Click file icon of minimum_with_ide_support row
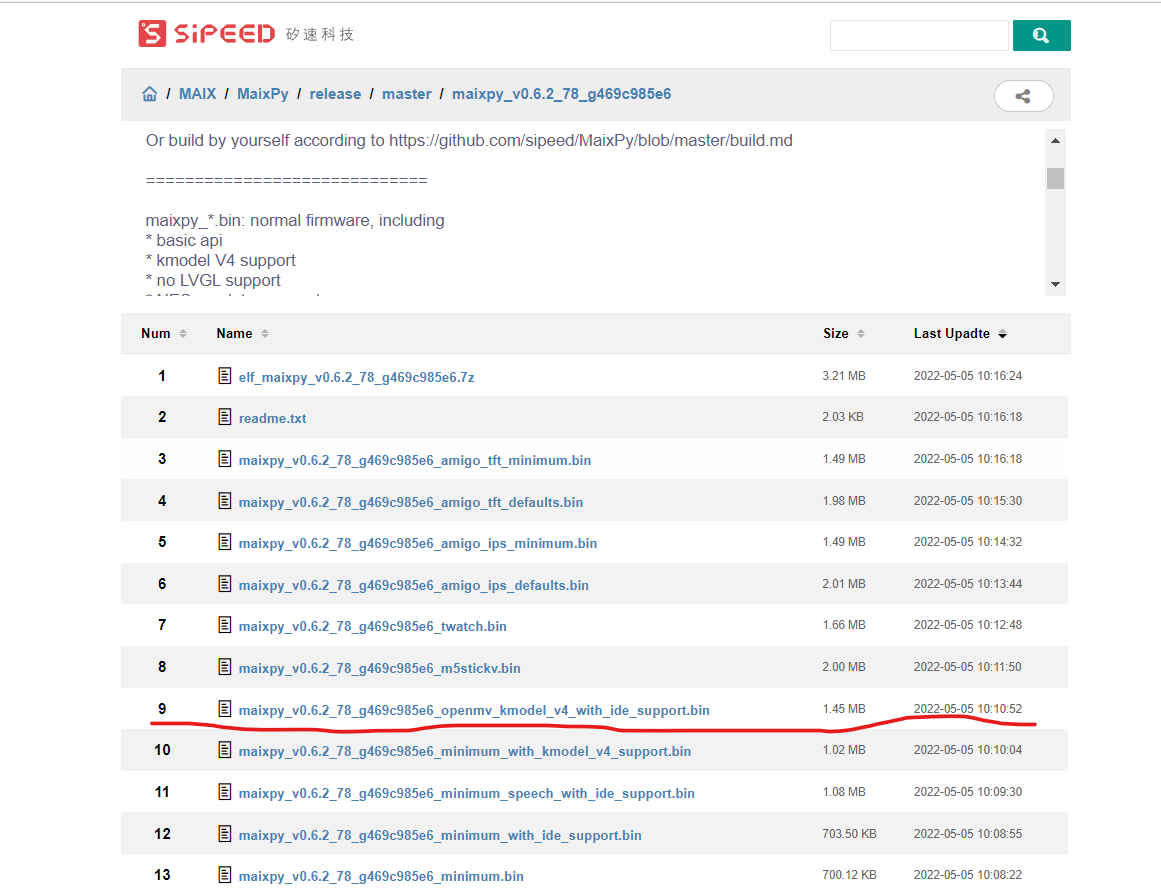This screenshot has height=890, width=1161. coord(225,834)
